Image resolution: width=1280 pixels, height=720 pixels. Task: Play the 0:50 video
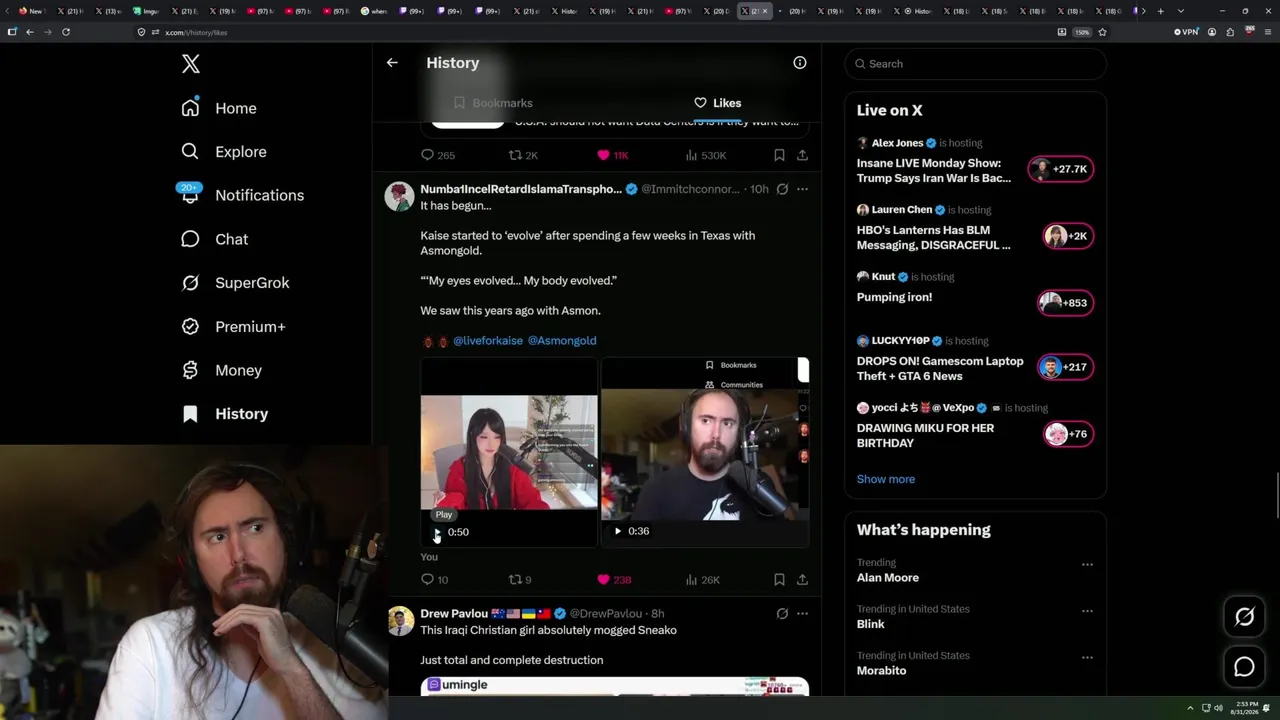pos(437,532)
